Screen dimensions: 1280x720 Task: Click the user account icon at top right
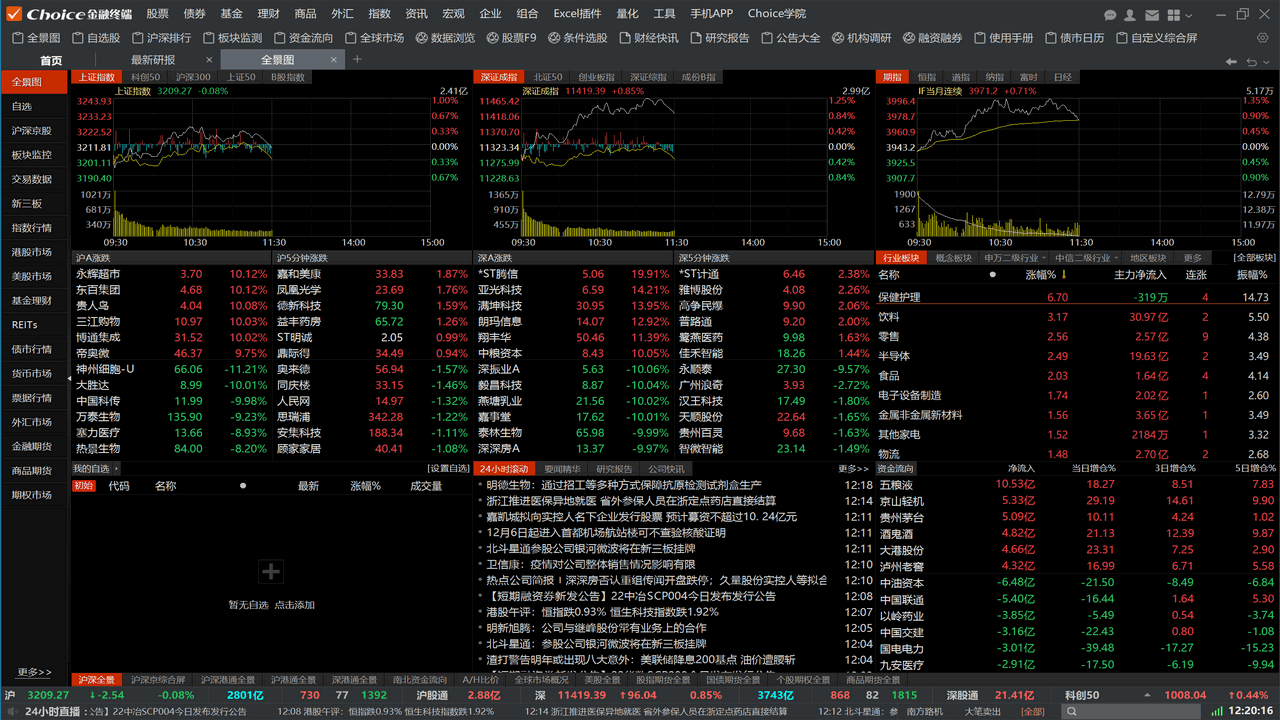coord(1130,13)
